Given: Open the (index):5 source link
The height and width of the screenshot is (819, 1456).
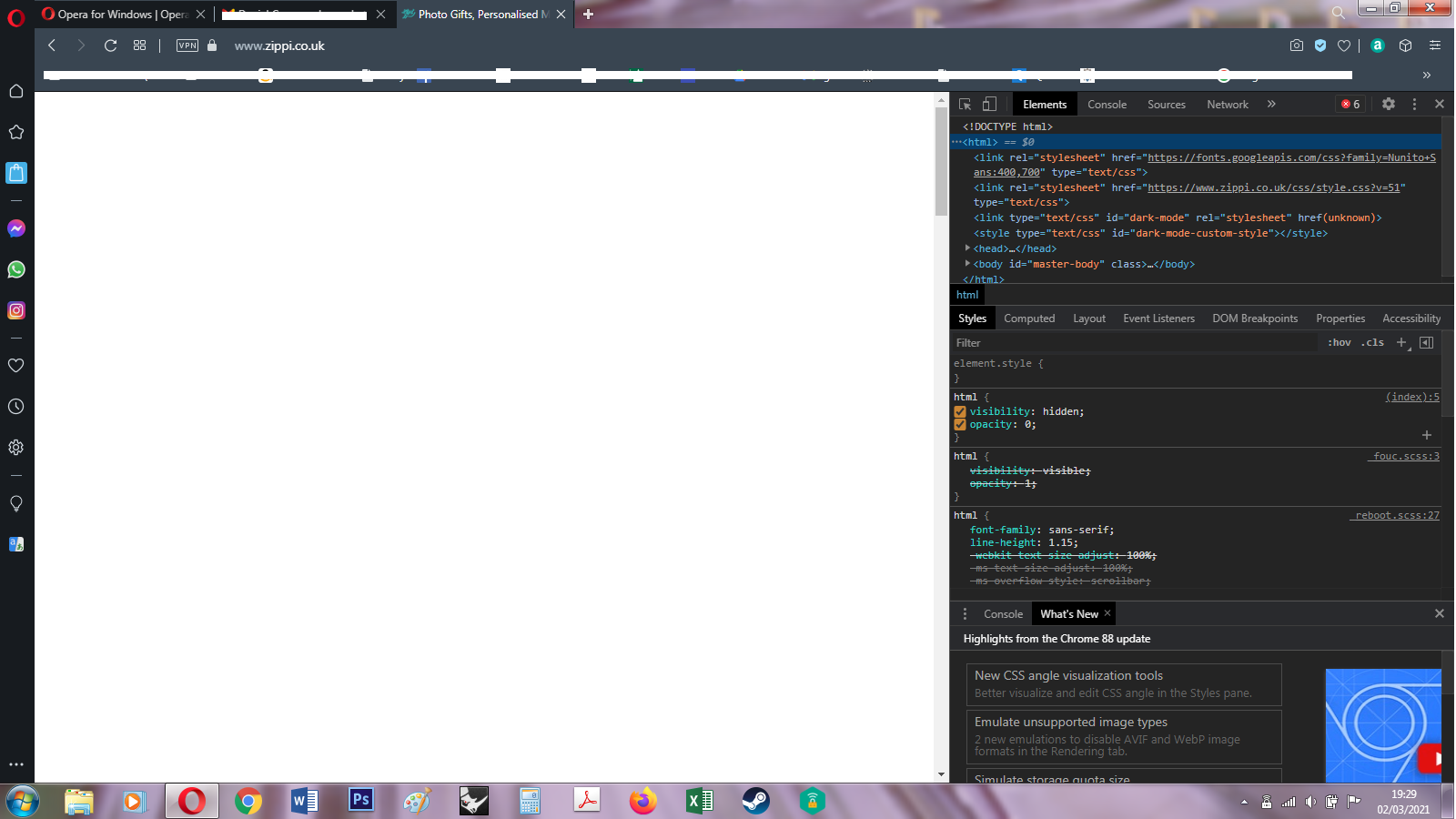Looking at the screenshot, I should click(1412, 397).
